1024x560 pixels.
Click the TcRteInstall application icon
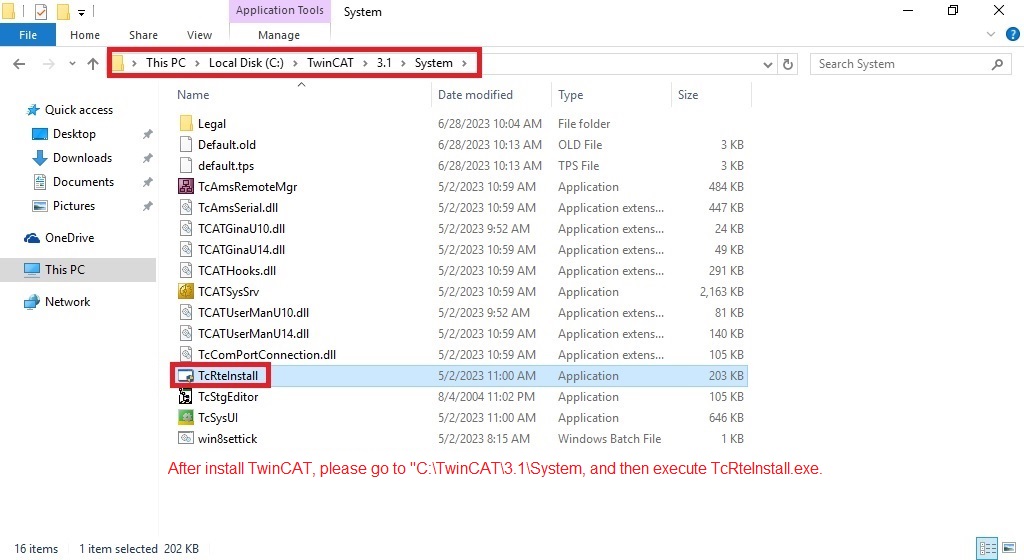(186, 376)
